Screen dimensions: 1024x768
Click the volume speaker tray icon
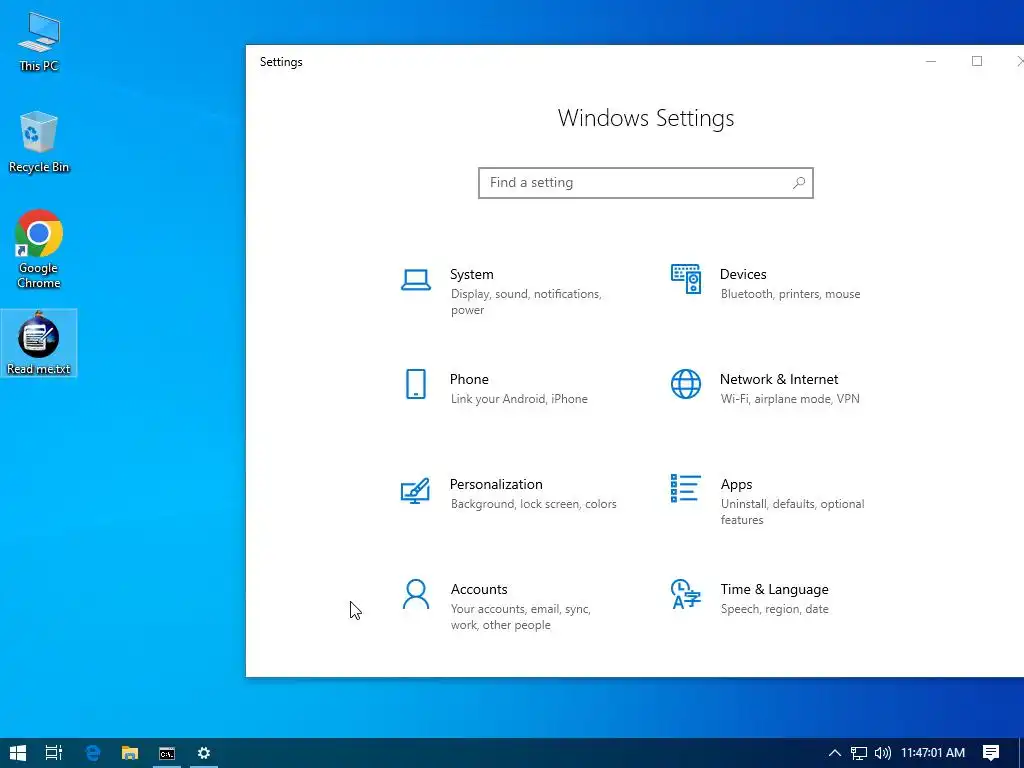point(882,753)
